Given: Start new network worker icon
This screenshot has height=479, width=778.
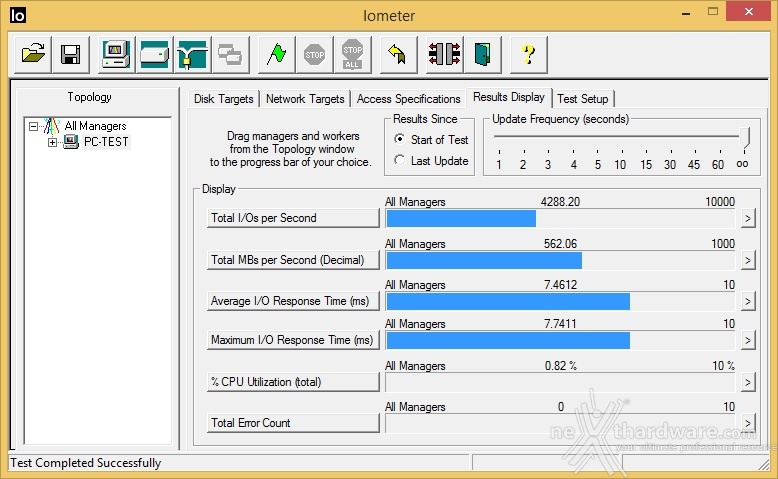Looking at the screenshot, I should (193, 54).
